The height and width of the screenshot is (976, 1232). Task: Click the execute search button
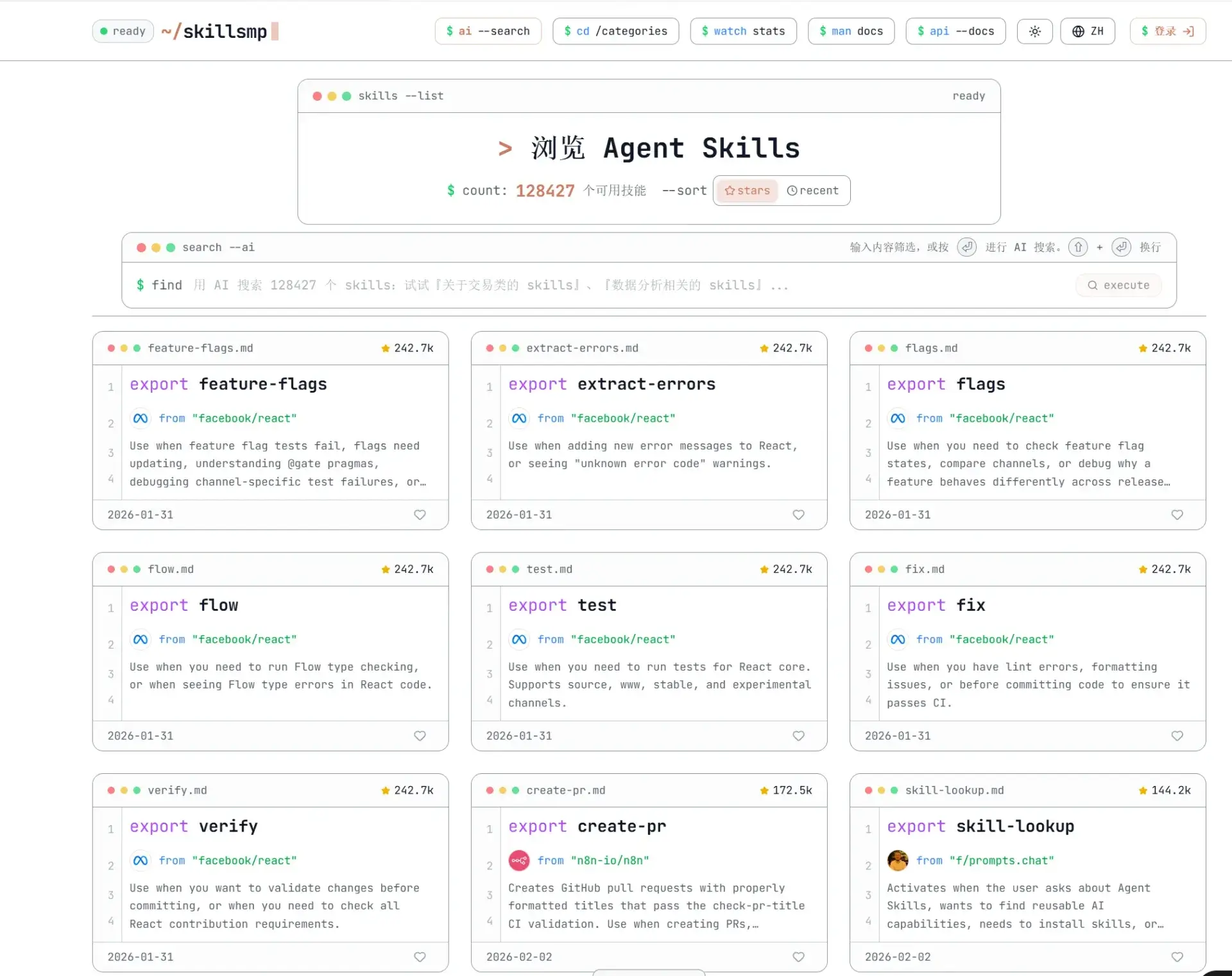pyautogui.click(x=1118, y=285)
